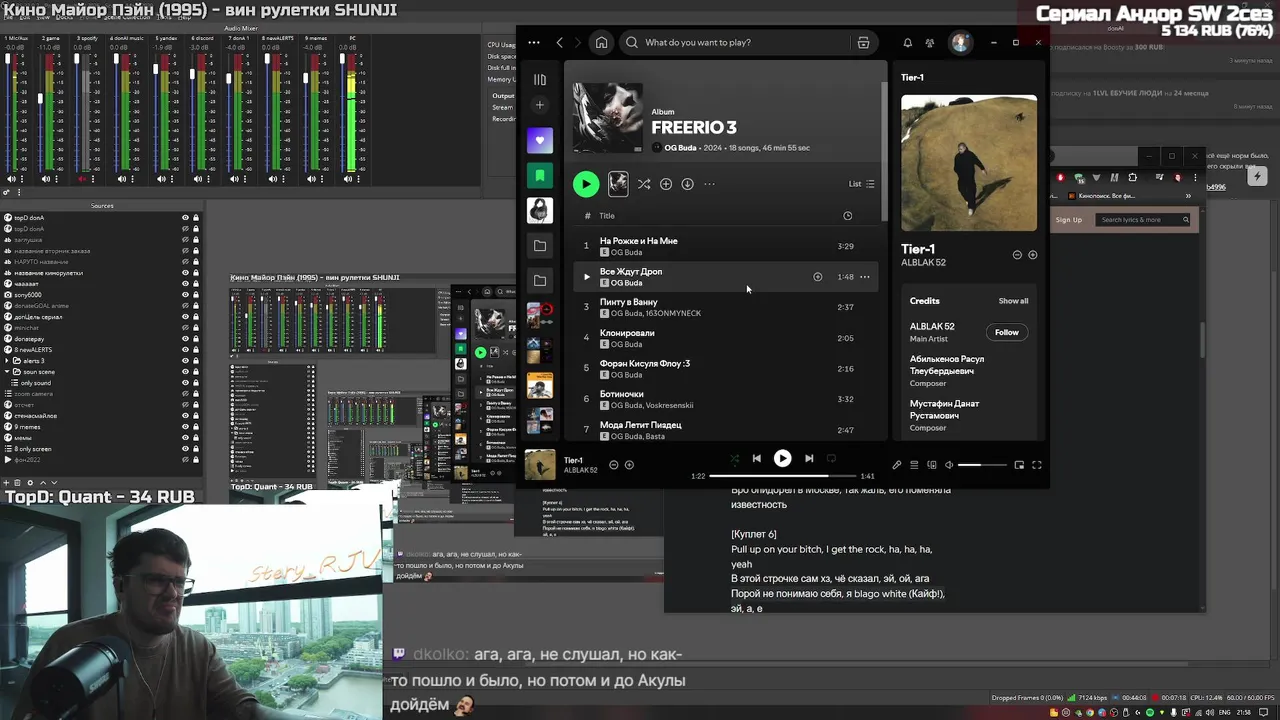
Task: Skip to previous track
Action: [x=757, y=458]
